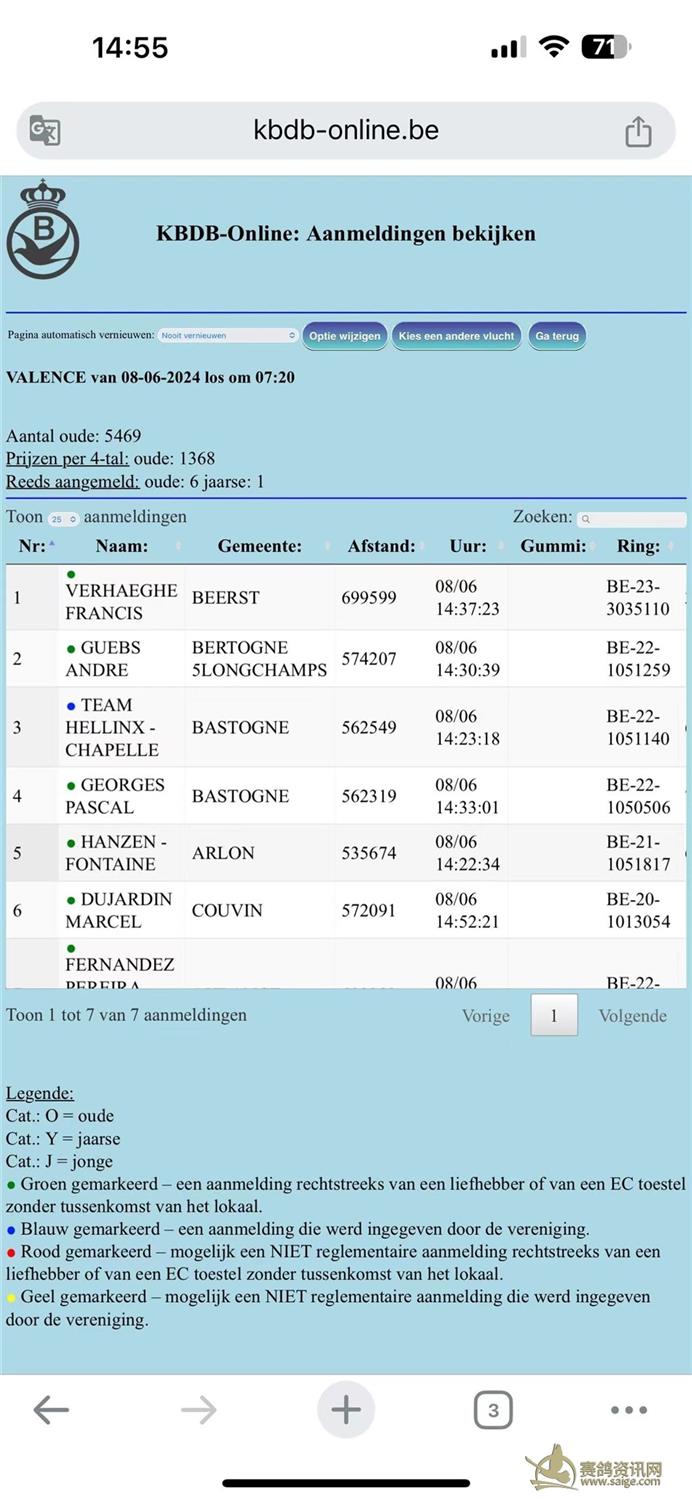Sort table by 'Afstand:' column
This screenshot has height=1500, width=692.
tap(382, 546)
